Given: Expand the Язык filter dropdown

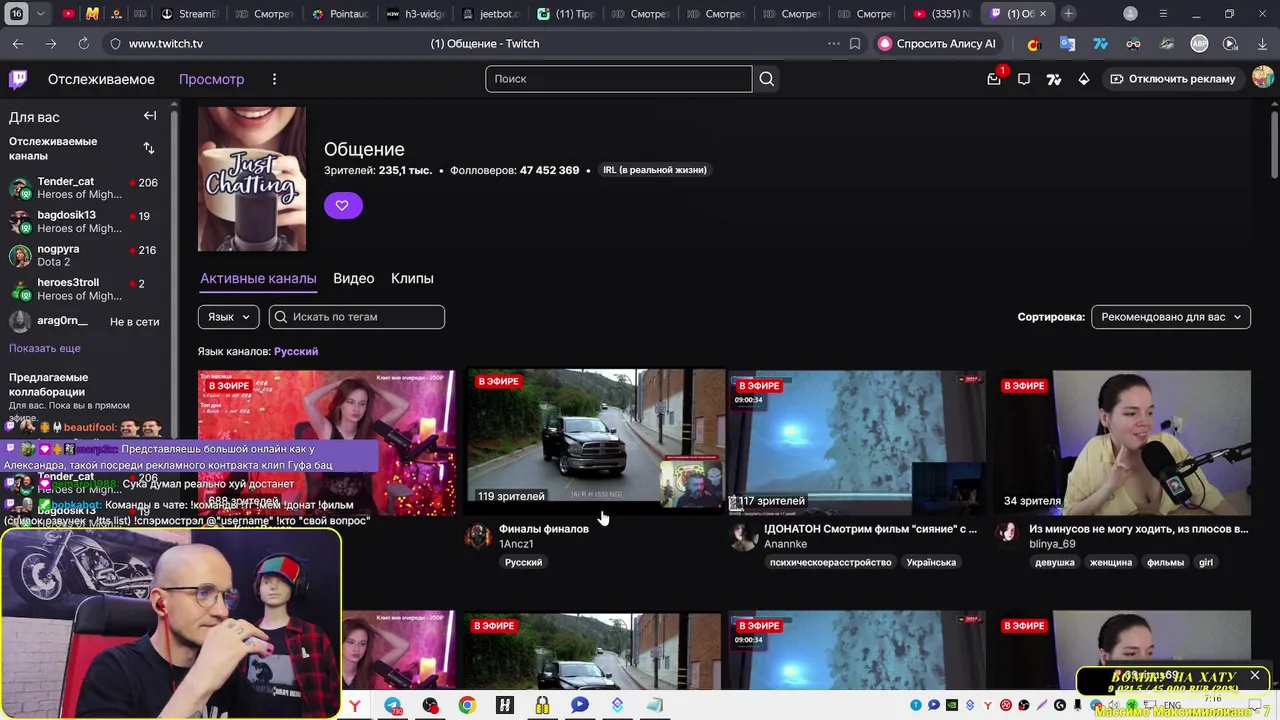Looking at the screenshot, I should coord(228,317).
